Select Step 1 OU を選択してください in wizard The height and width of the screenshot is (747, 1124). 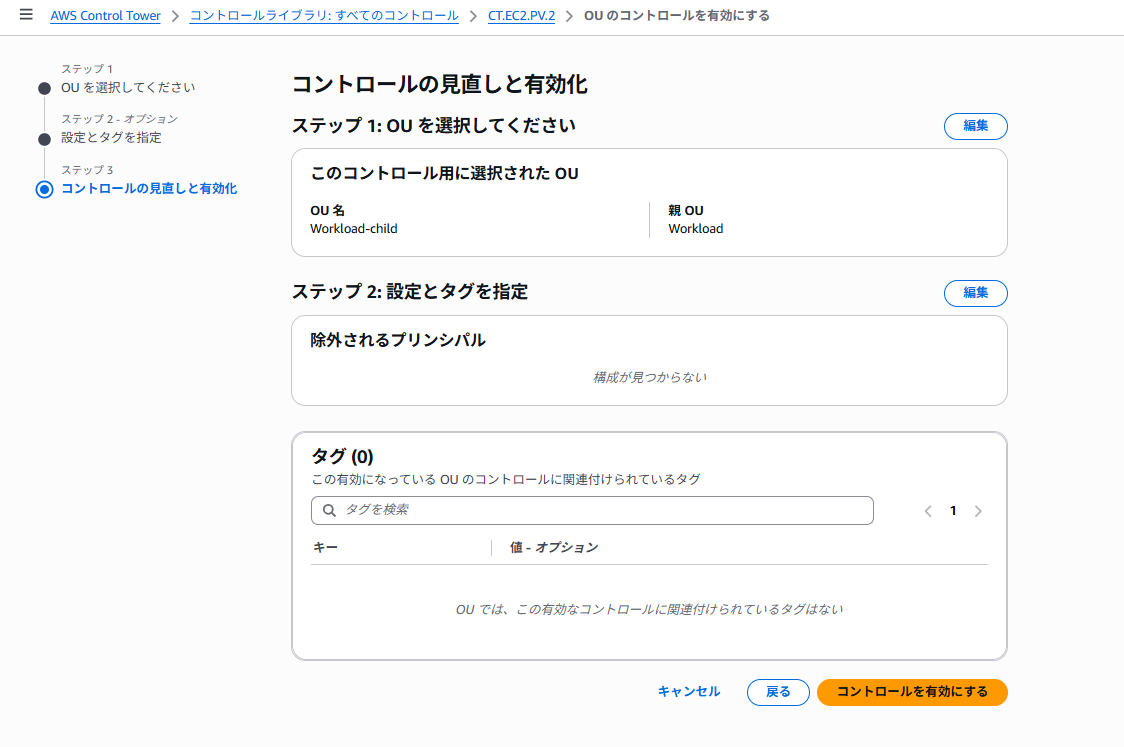[128, 88]
